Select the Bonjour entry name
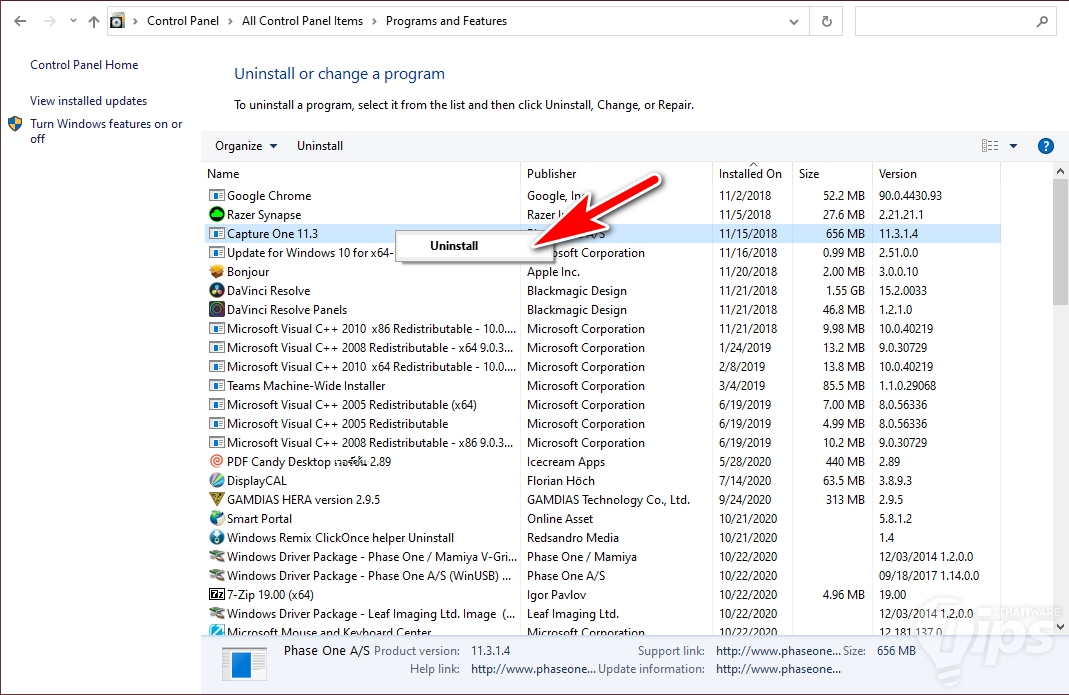This screenshot has width=1069, height=695. click(x=248, y=272)
